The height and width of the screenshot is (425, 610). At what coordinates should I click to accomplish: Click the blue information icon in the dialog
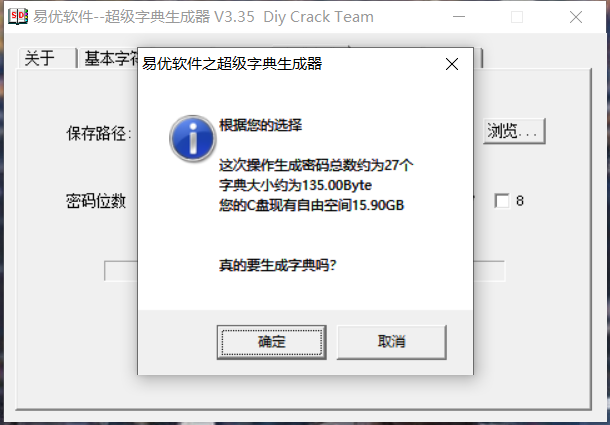pyautogui.click(x=192, y=138)
